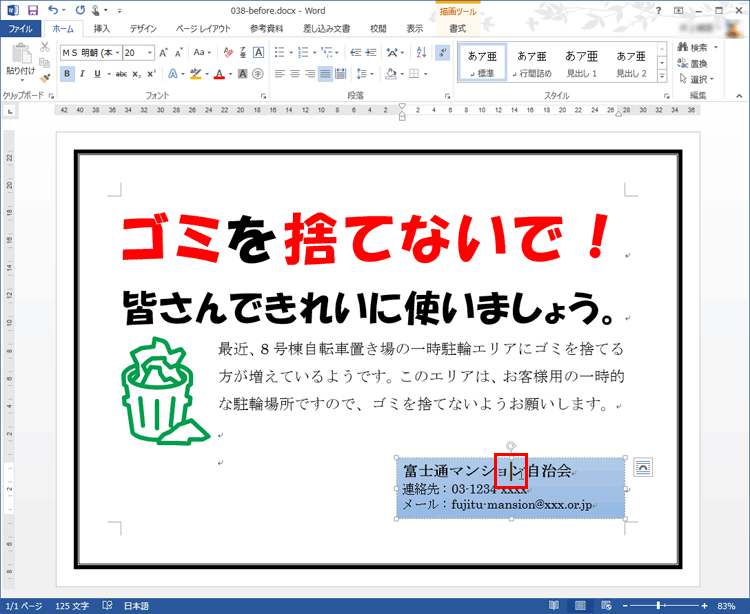Image resolution: width=750 pixels, height=614 pixels.
Task: Open the 選択 dropdown in the editing group
Action: 697,79
